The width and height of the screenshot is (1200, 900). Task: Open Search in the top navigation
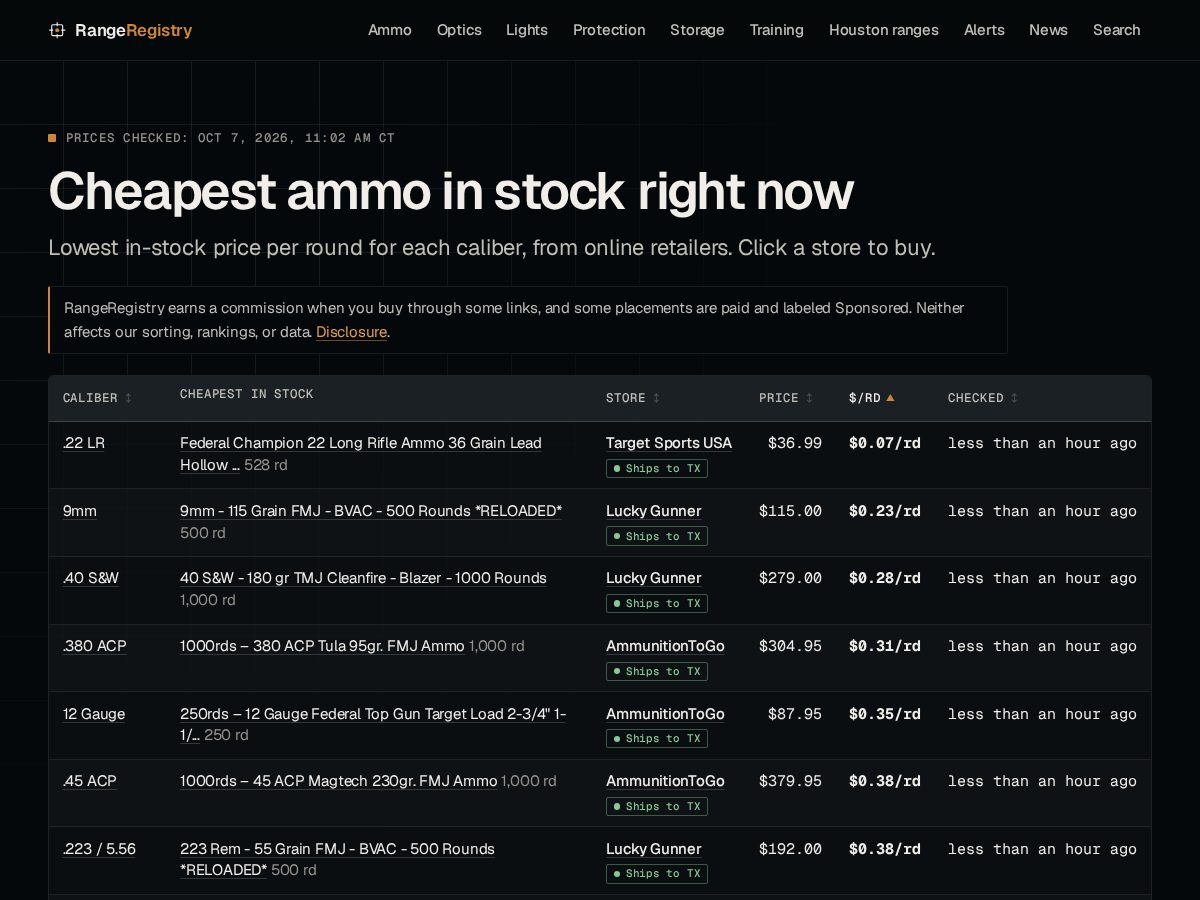click(1116, 30)
